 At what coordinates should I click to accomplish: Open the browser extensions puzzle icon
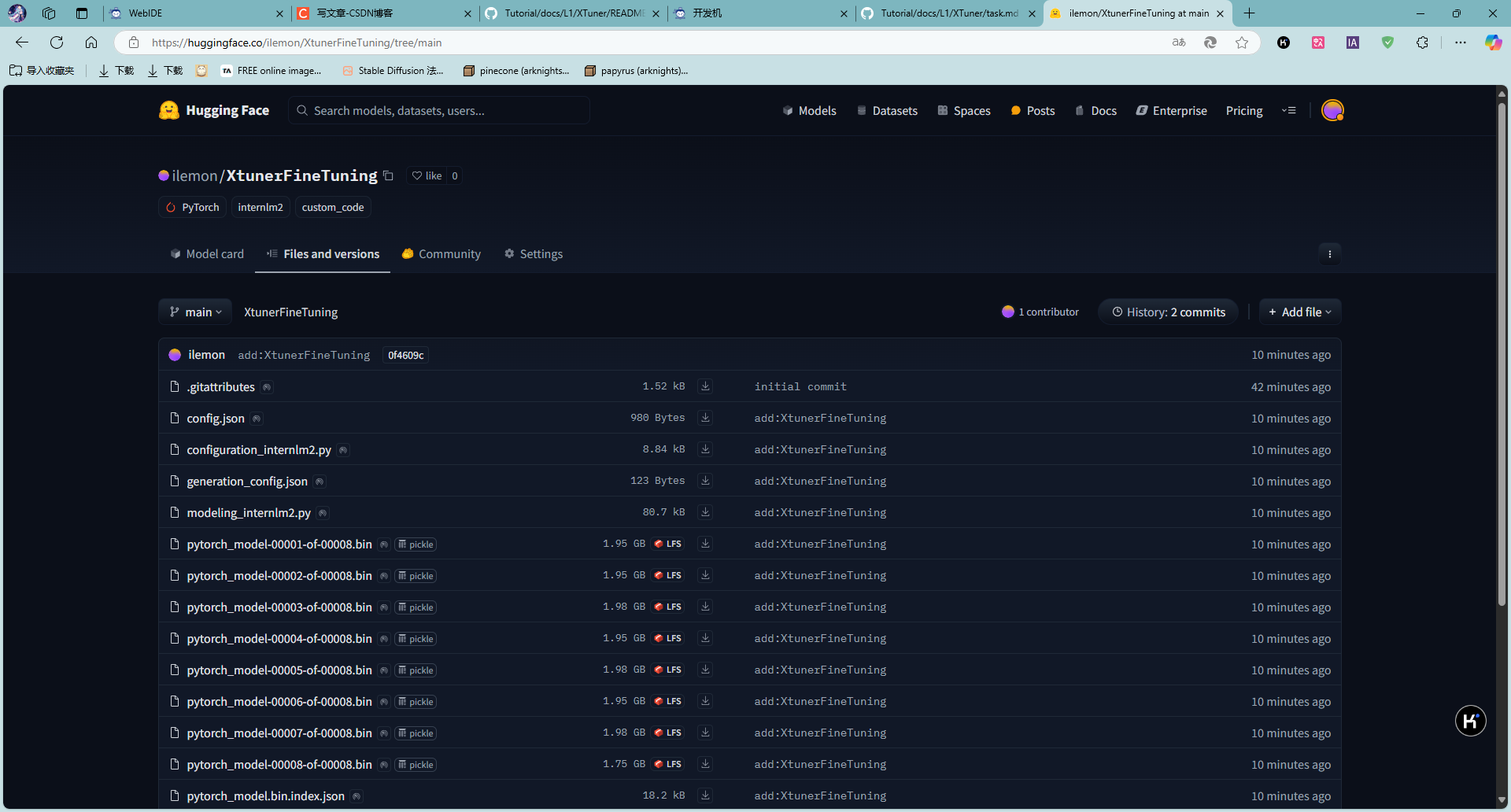point(1422,42)
